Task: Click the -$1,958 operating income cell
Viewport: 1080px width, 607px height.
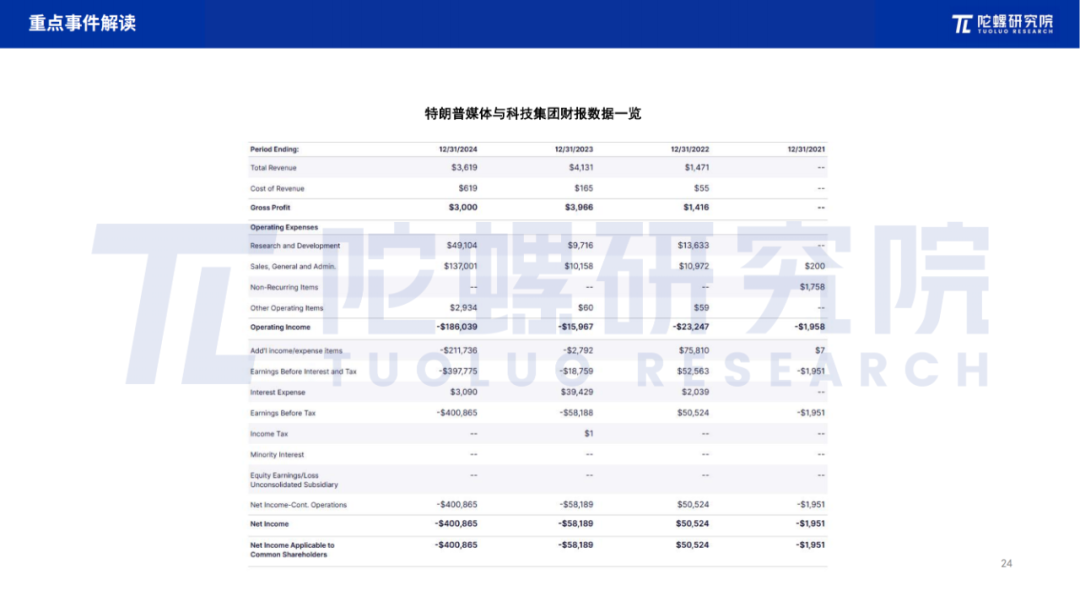Action: coord(809,327)
